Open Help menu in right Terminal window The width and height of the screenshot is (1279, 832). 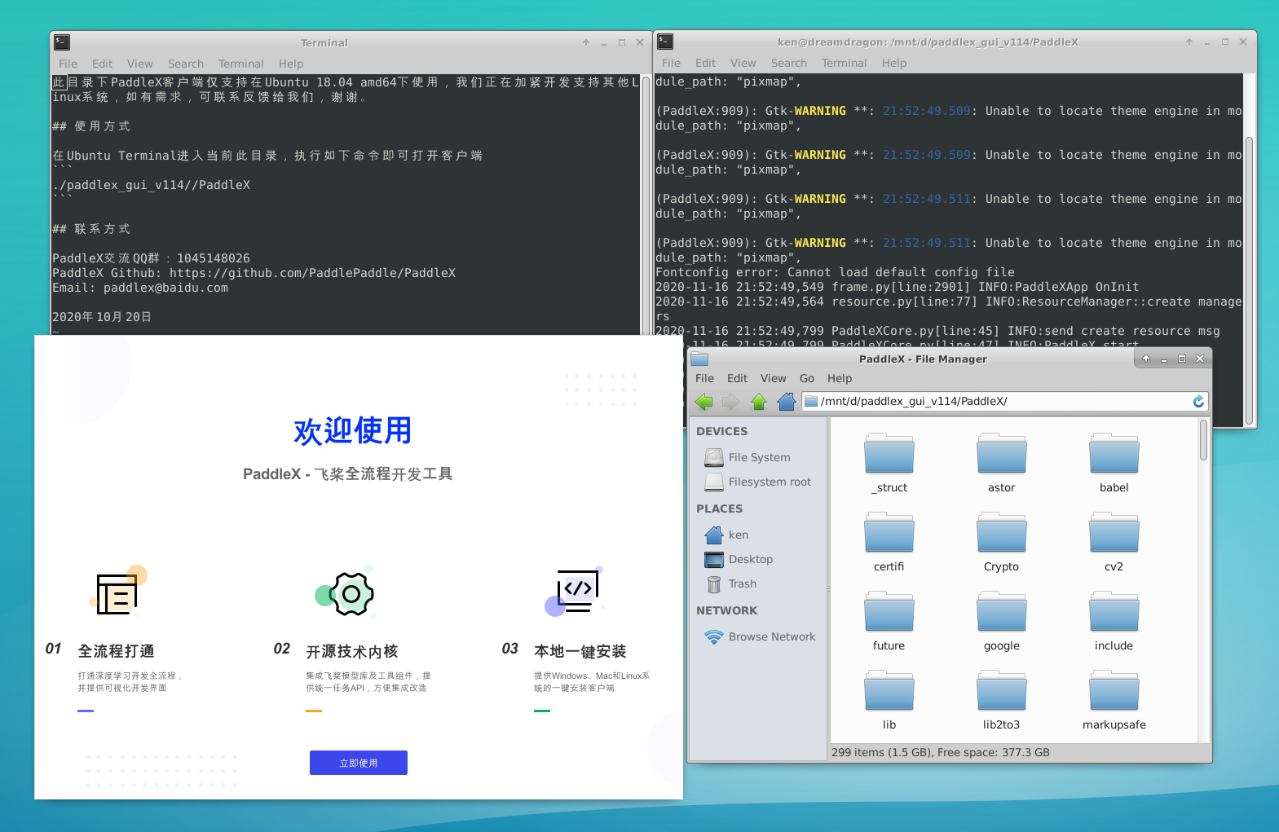(894, 63)
